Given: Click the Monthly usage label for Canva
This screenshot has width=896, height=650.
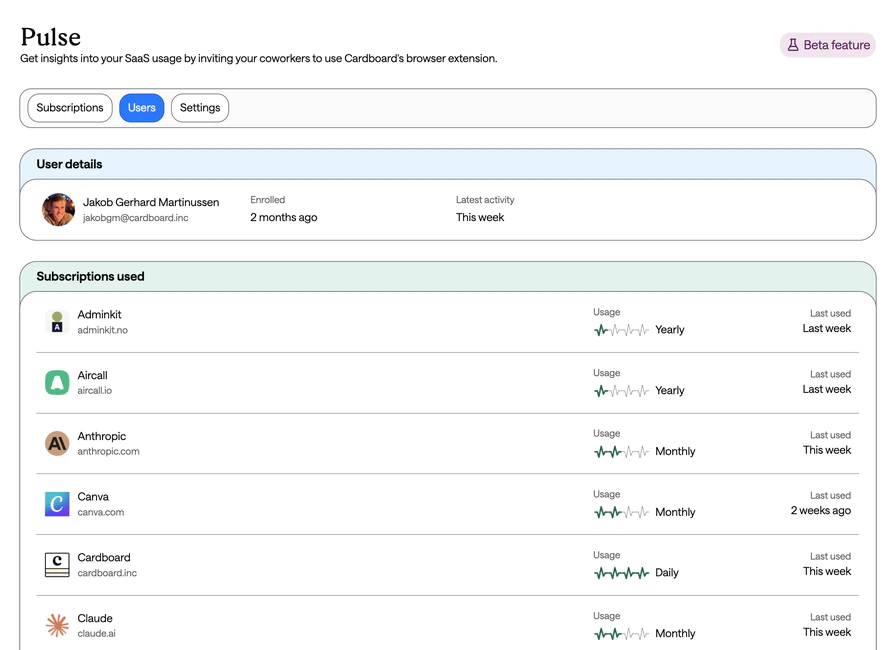Looking at the screenshot, I should tap(675, 512).
